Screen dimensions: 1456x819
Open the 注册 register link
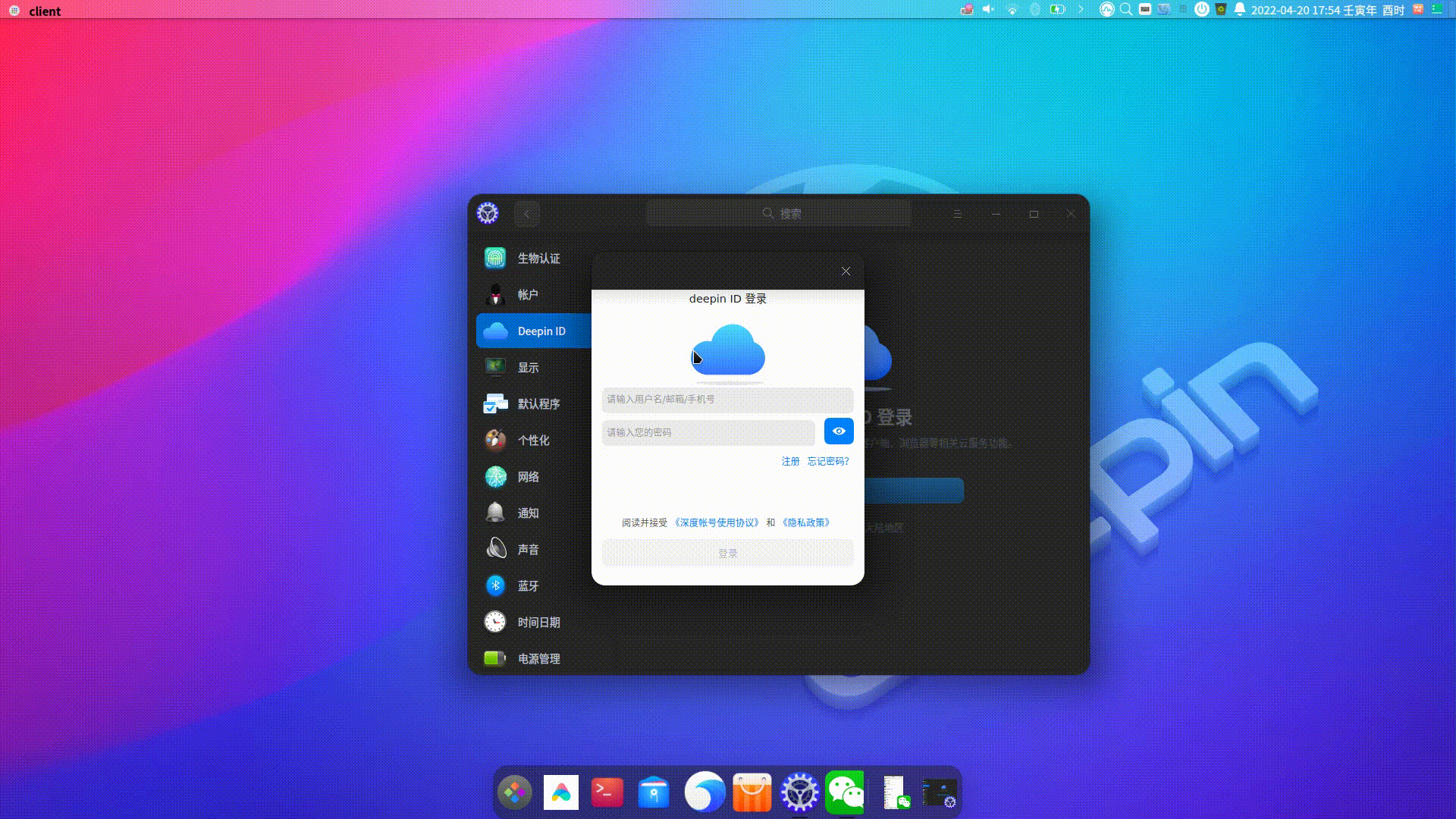pos(790,461)
